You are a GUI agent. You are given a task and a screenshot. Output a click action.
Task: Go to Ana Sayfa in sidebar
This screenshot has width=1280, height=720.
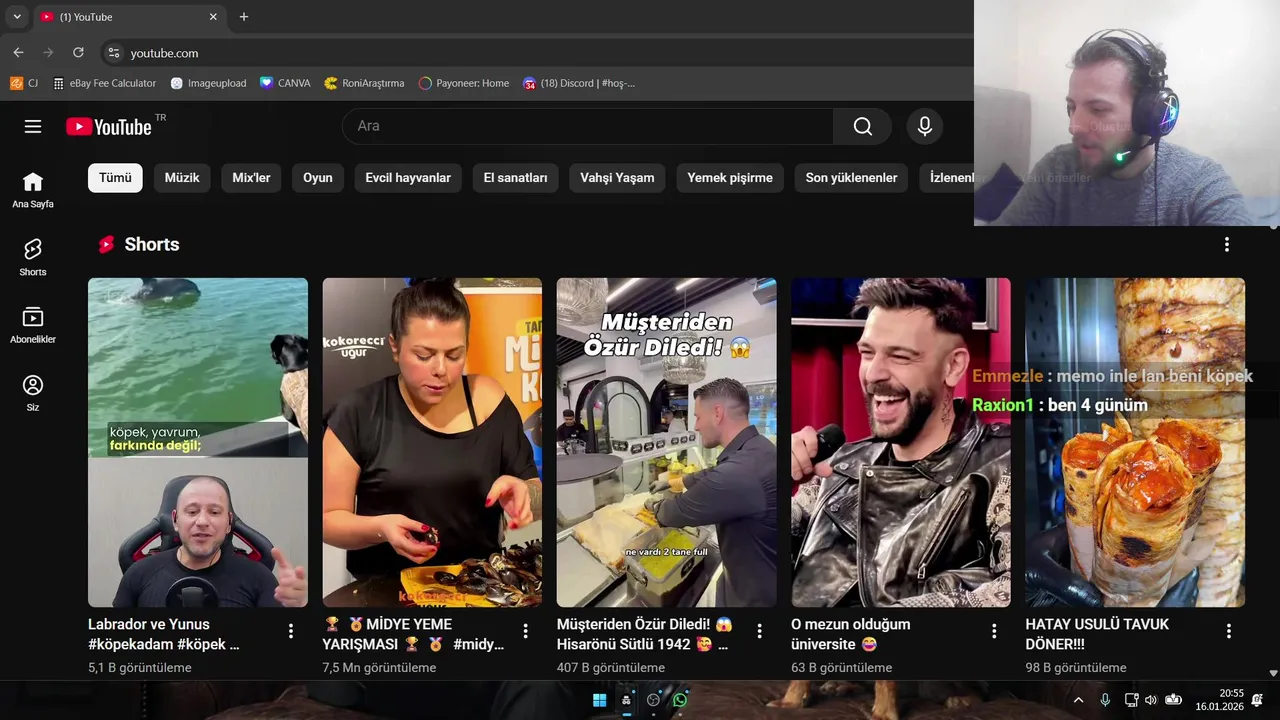click(x=33, y=189)
